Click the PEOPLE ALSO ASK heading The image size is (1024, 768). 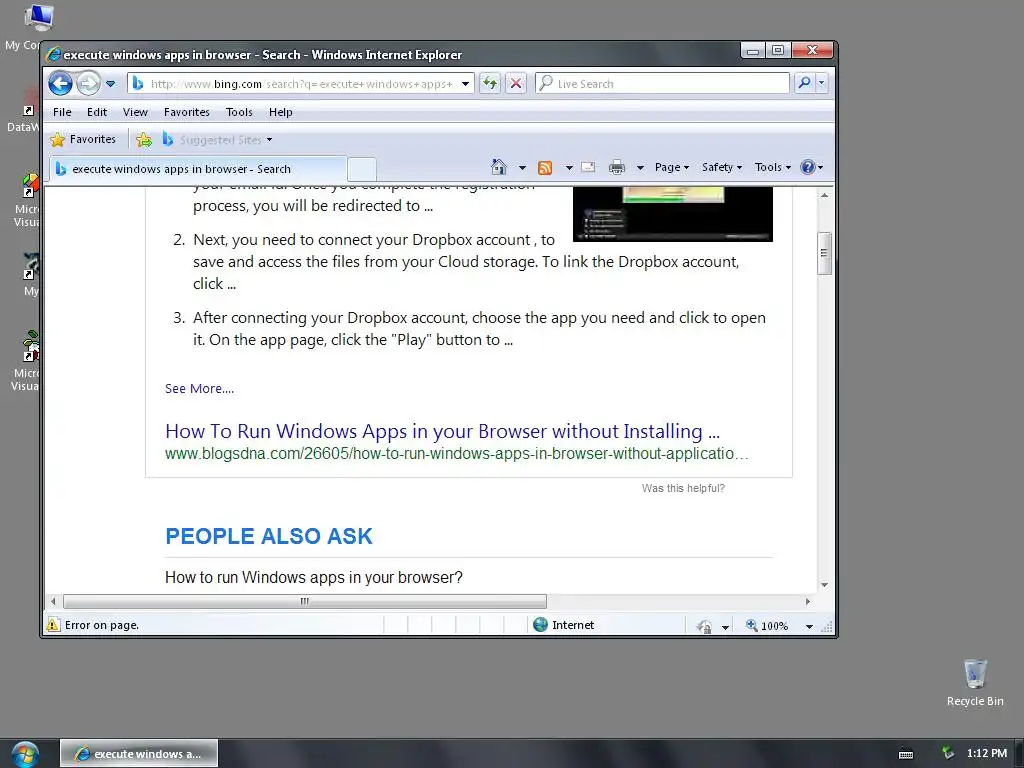(x=268, y=536)
